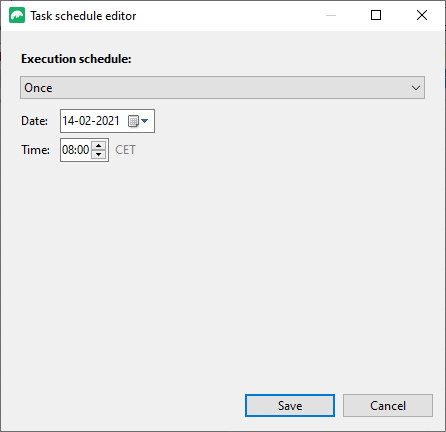Cancel the schedule editing dialog
Viewport: 446px width, 432px height.
click(388, 406)
